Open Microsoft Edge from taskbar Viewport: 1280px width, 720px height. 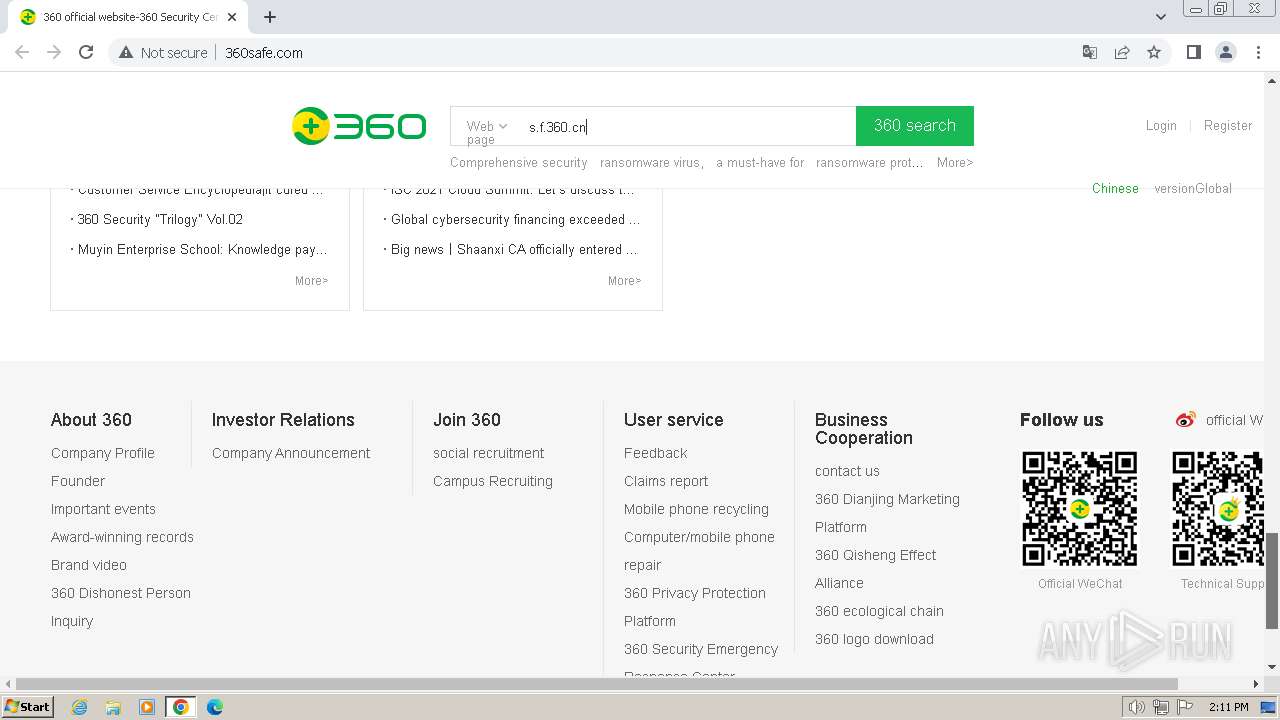click(214, 707)
